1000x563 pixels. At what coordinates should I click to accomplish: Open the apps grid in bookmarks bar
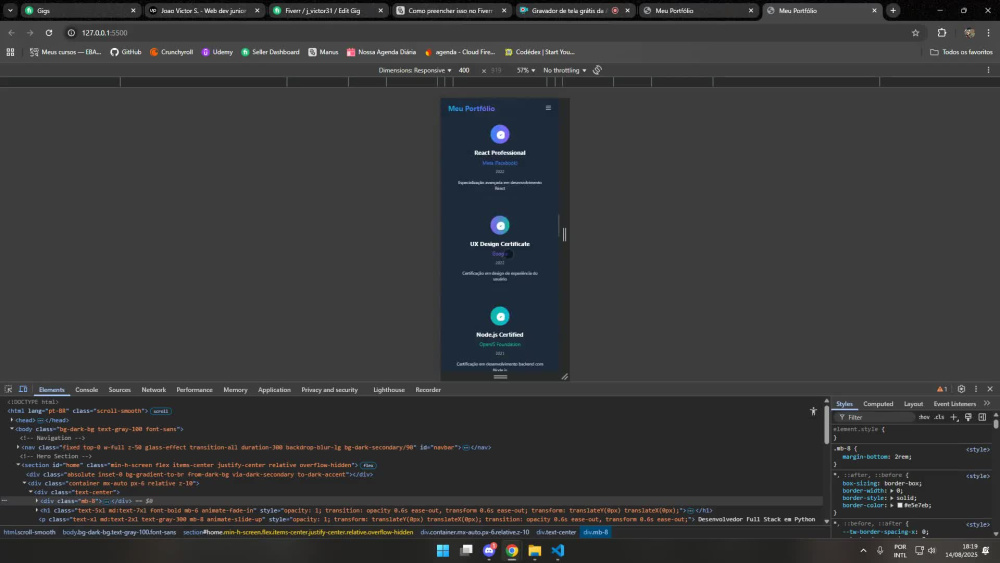pos(10,52)
